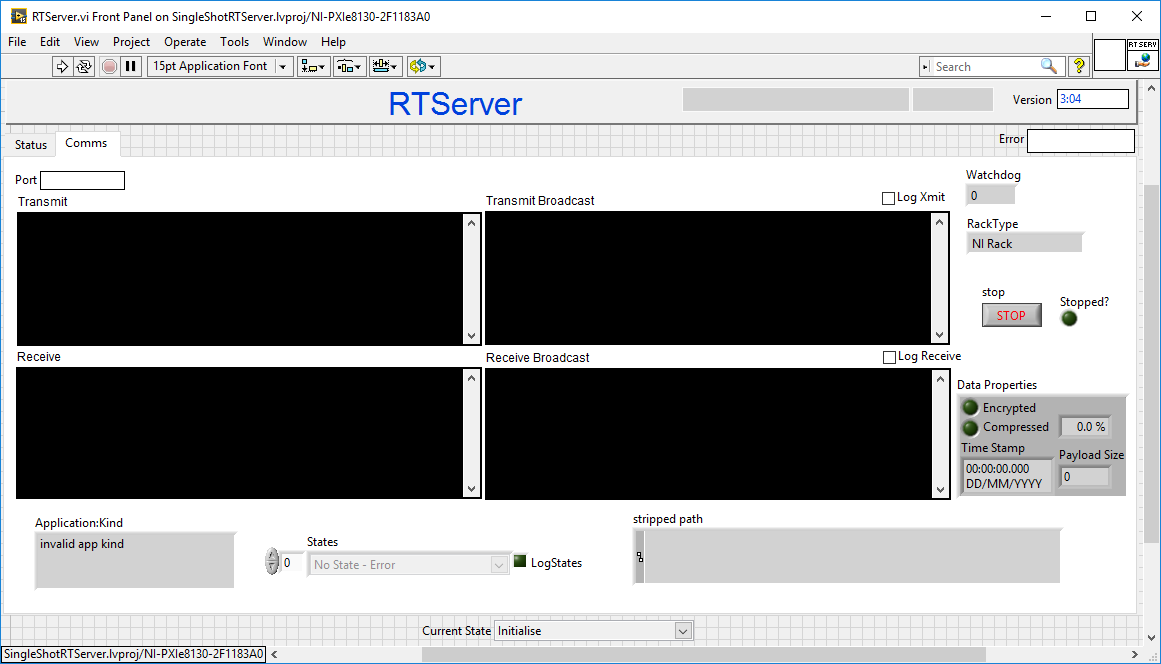
Task: Open the Align Objects toolbar menu
Action: tap(313, 66)
